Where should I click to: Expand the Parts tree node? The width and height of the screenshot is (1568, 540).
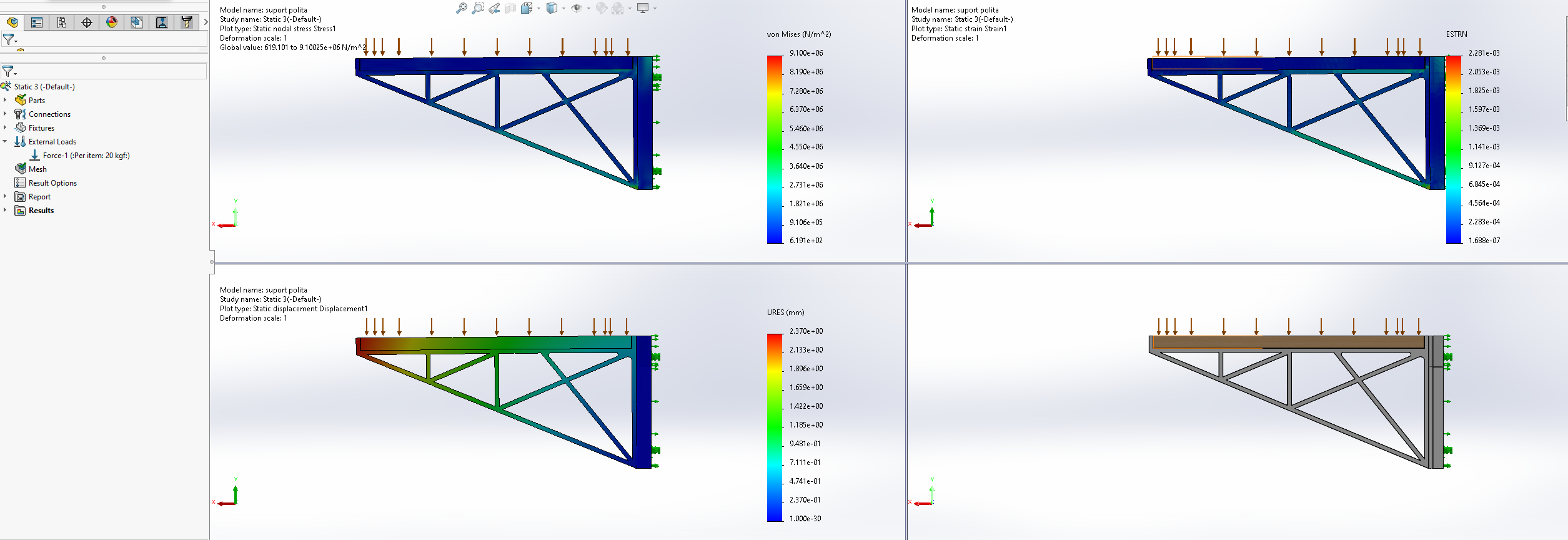[x=5, y=100]
